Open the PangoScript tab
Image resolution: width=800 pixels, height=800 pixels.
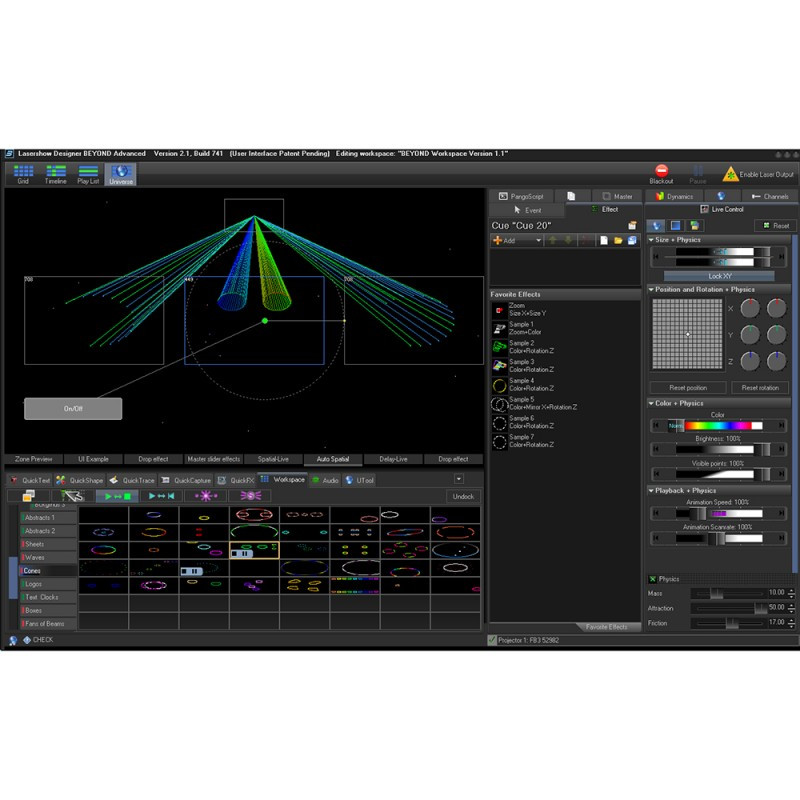click(521, 196)
